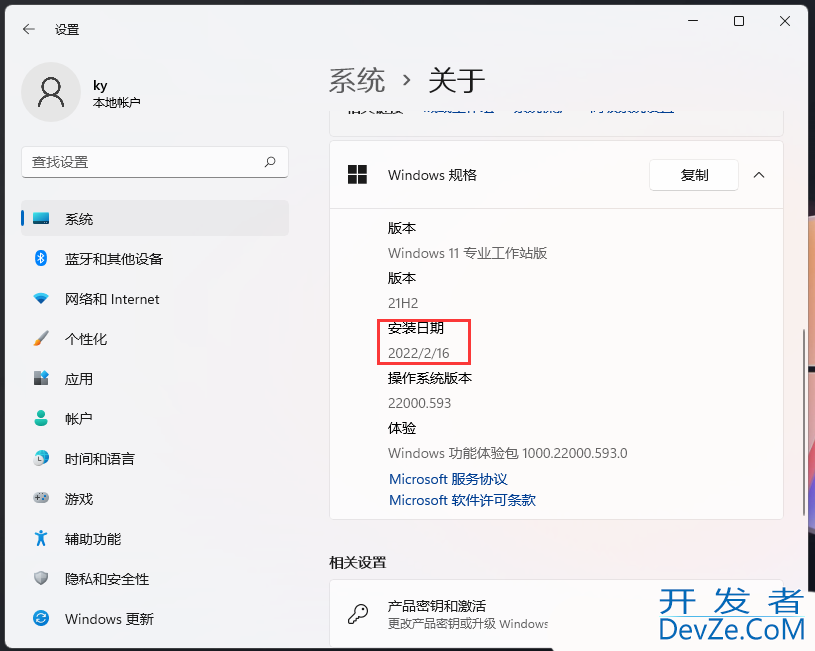The height and width of the screenshot is (651, 815).
Task: Open 产品密钥和激活 card
Action: click(556, 614)
